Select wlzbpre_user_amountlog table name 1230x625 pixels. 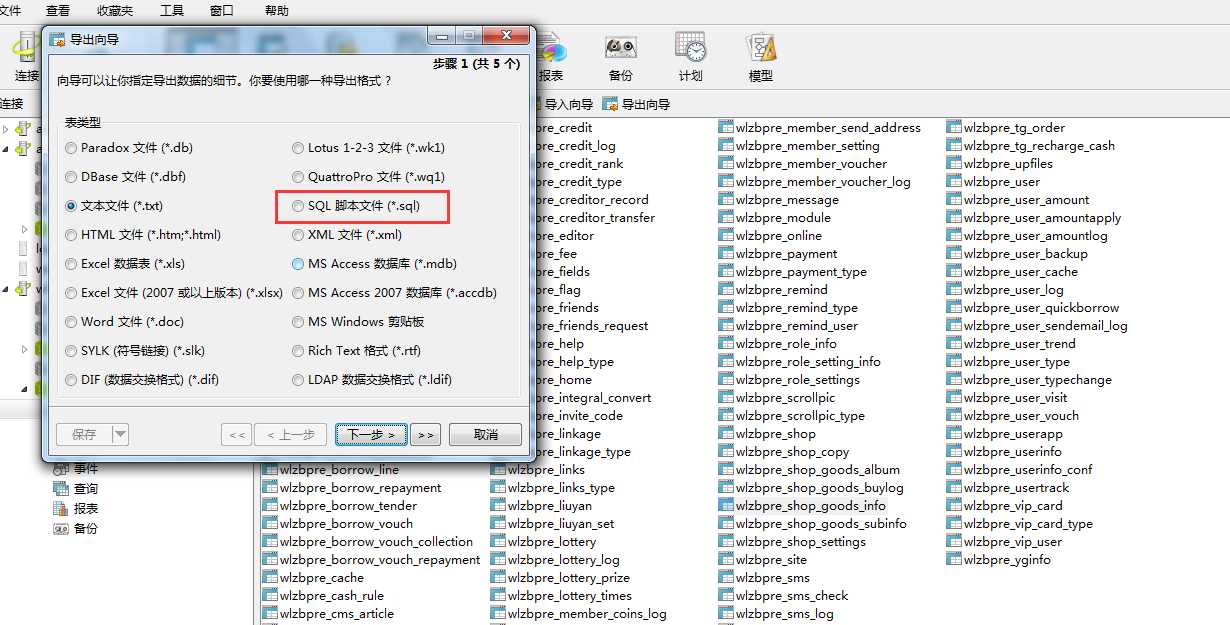click(x=1036, y=236)
